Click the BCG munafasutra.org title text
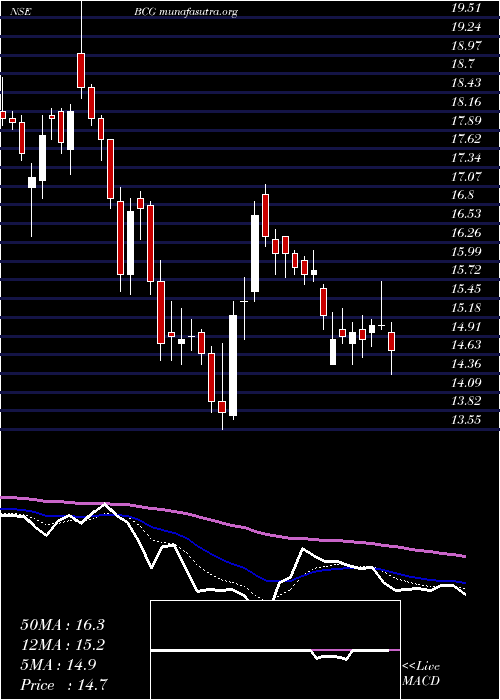 coord(186,12)
